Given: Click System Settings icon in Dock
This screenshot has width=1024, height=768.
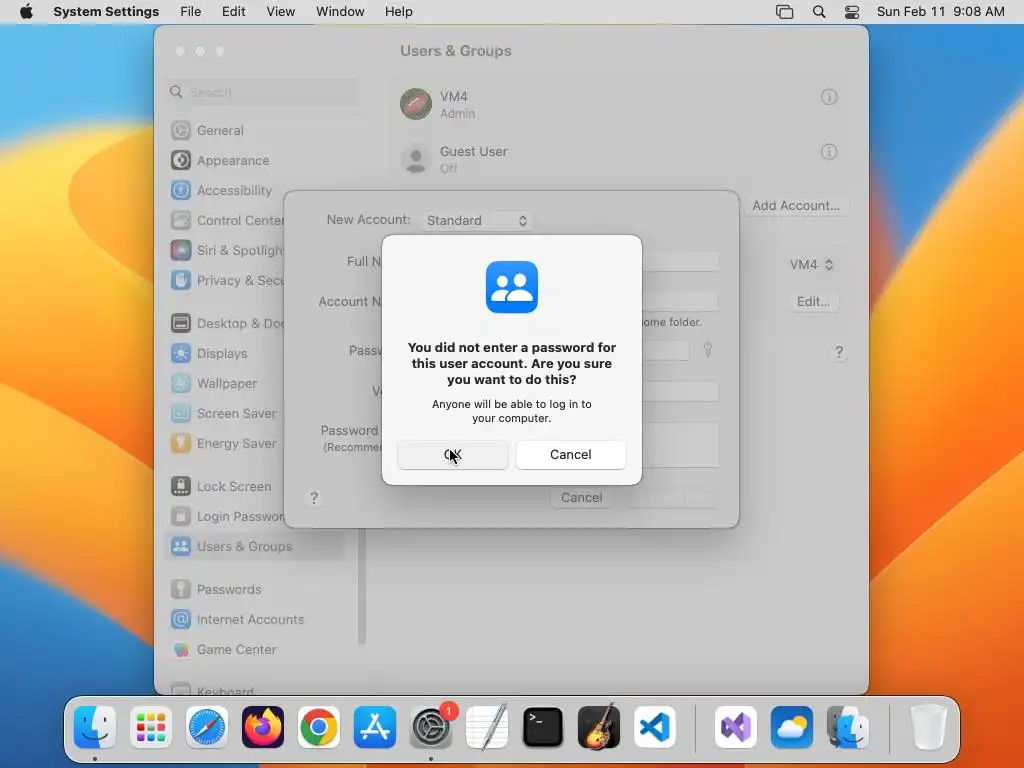Looking at the screenshot, I should pyautogui.click(x=431, y=727).
